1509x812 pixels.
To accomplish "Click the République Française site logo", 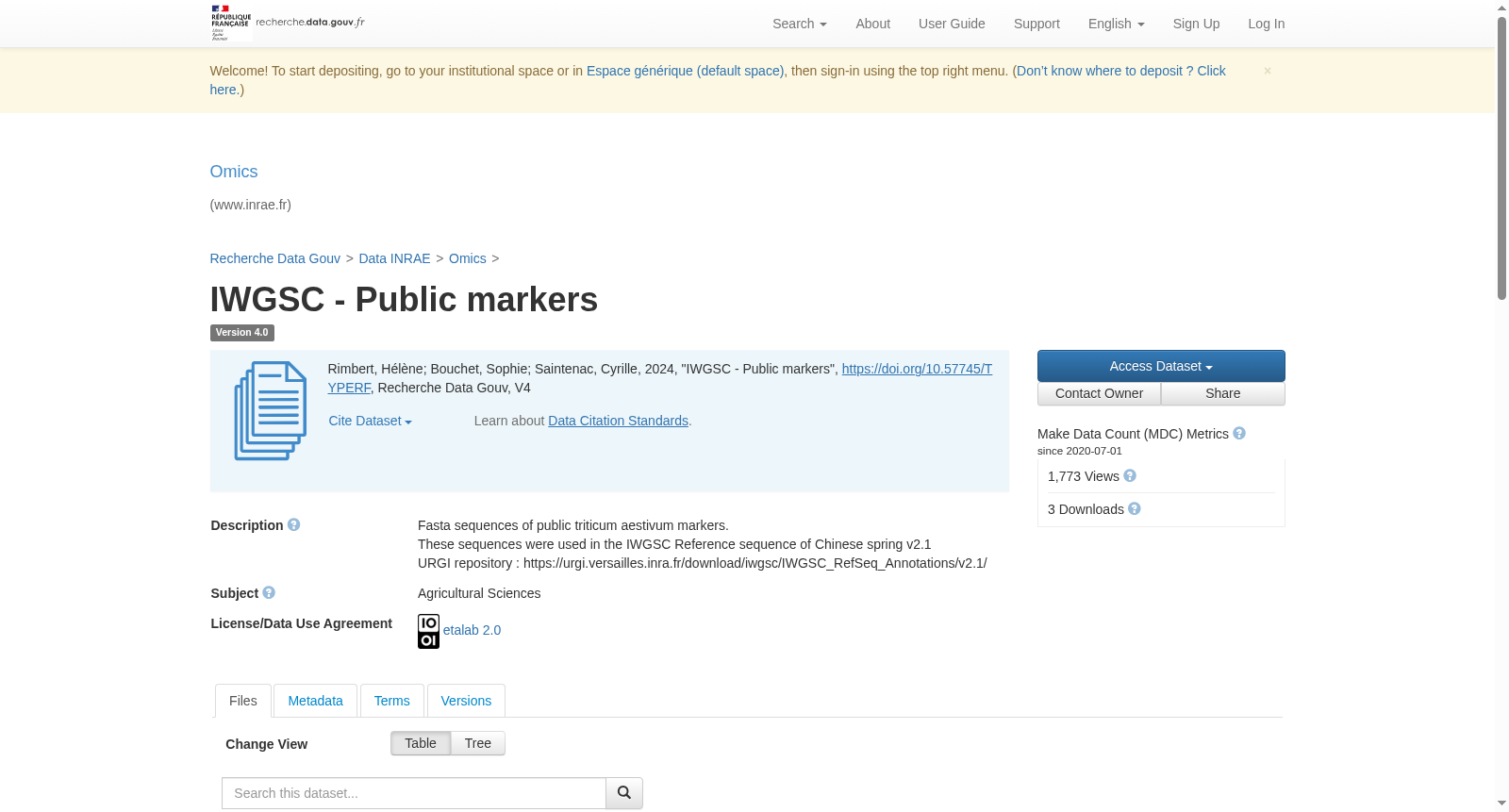I will pos(288,23).
